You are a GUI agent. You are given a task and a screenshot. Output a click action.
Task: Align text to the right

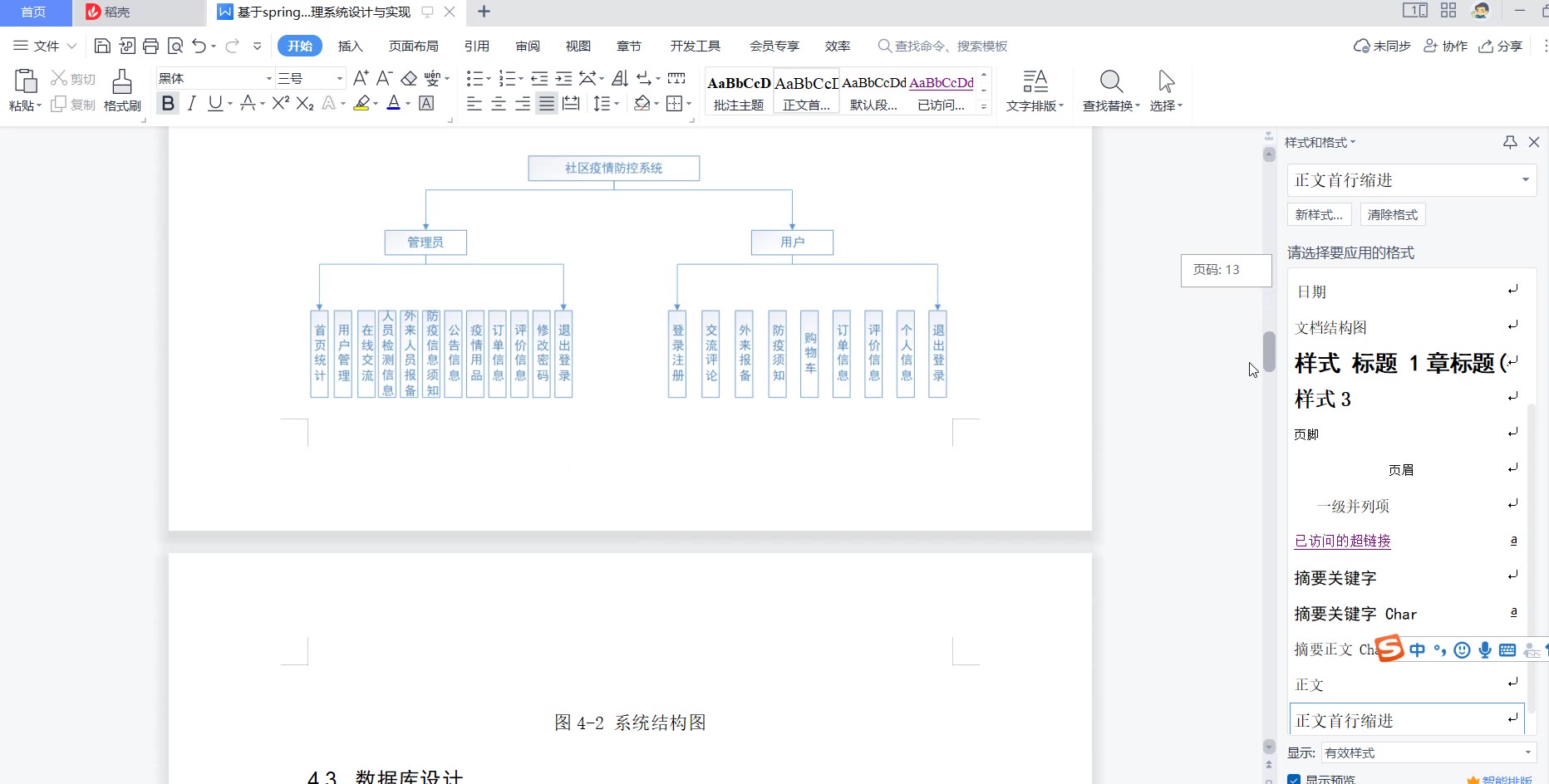click(x=523, y=103)
